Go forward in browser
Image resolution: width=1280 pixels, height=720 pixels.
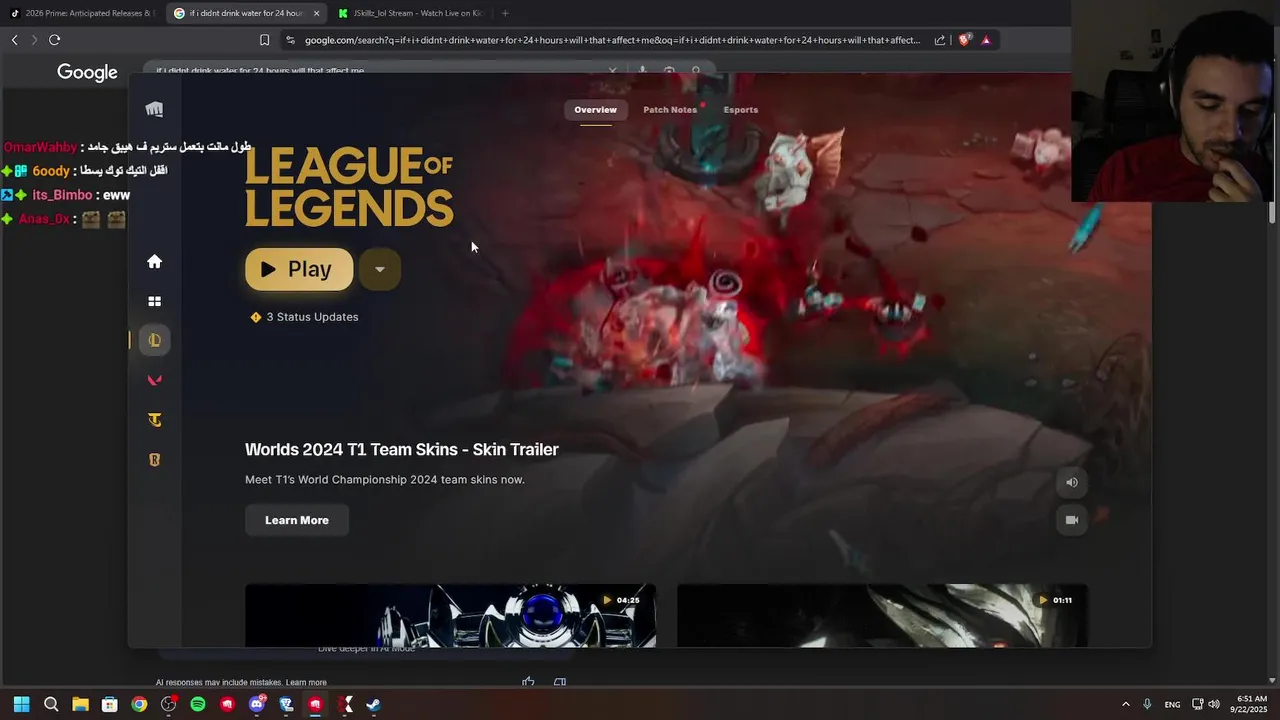pos(34,40)
